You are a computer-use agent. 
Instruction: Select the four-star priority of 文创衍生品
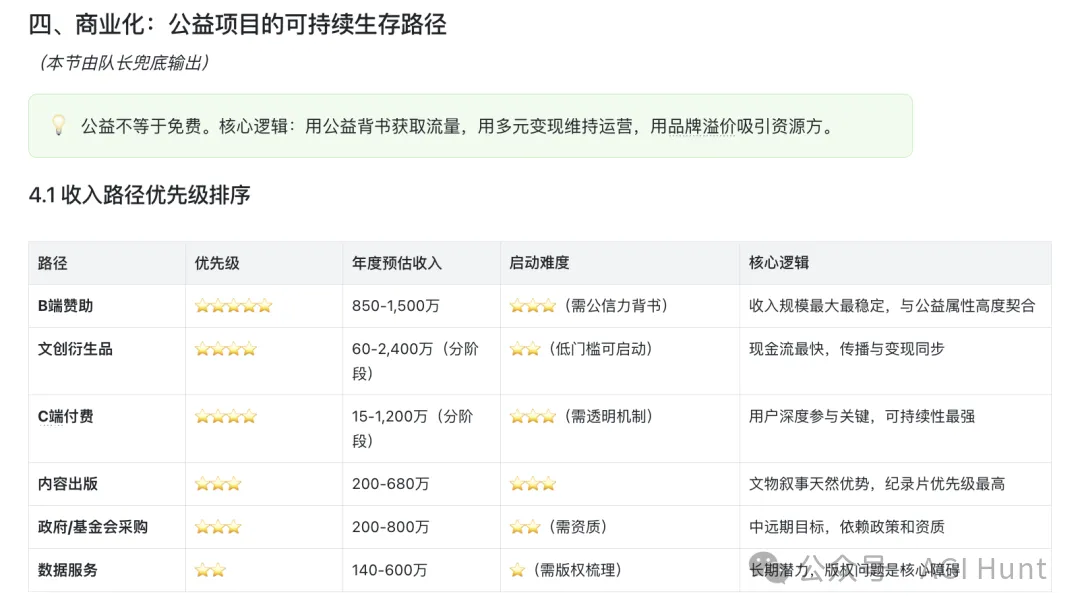pyautogui.click(x=225, y=348)
